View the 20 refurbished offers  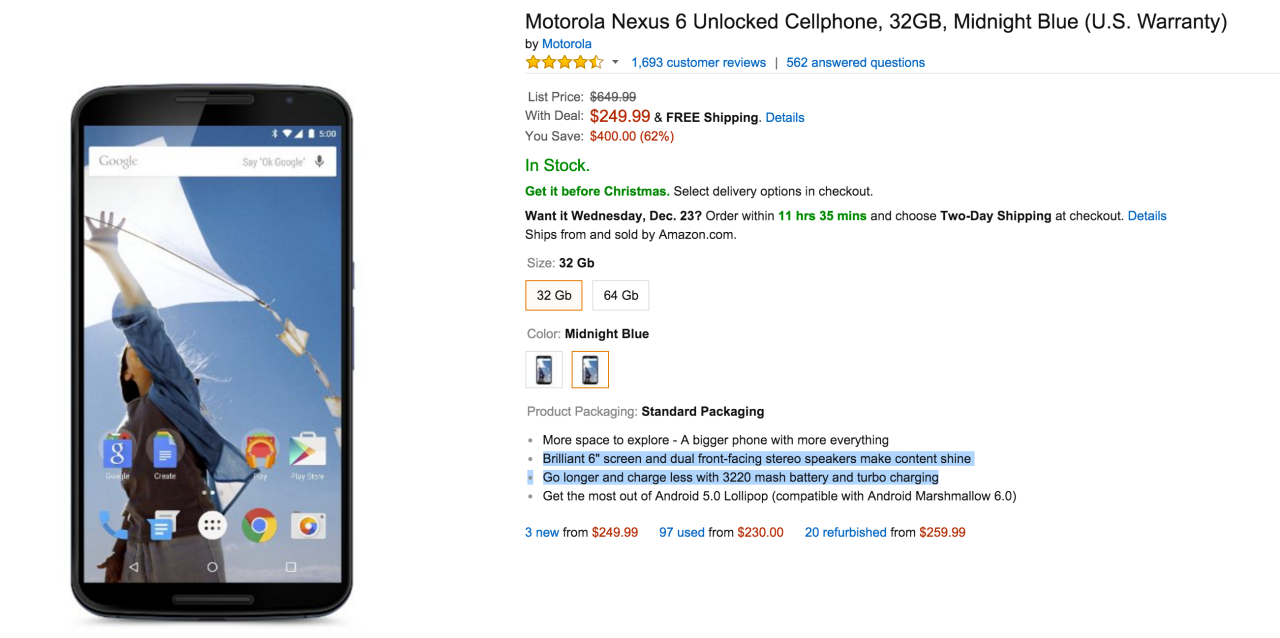(845, 532)
